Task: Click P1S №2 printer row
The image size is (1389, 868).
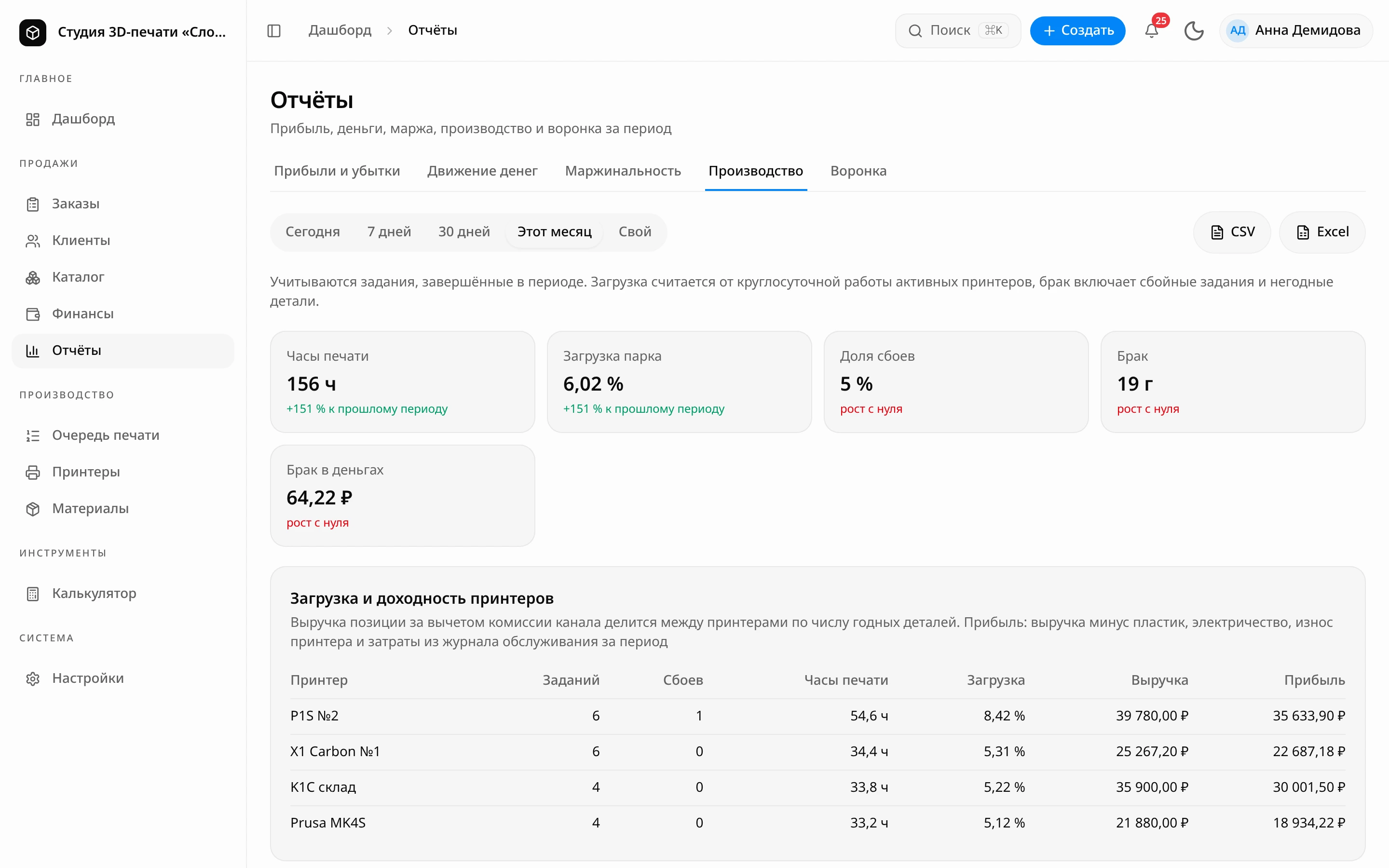Action: click(817, 716)
